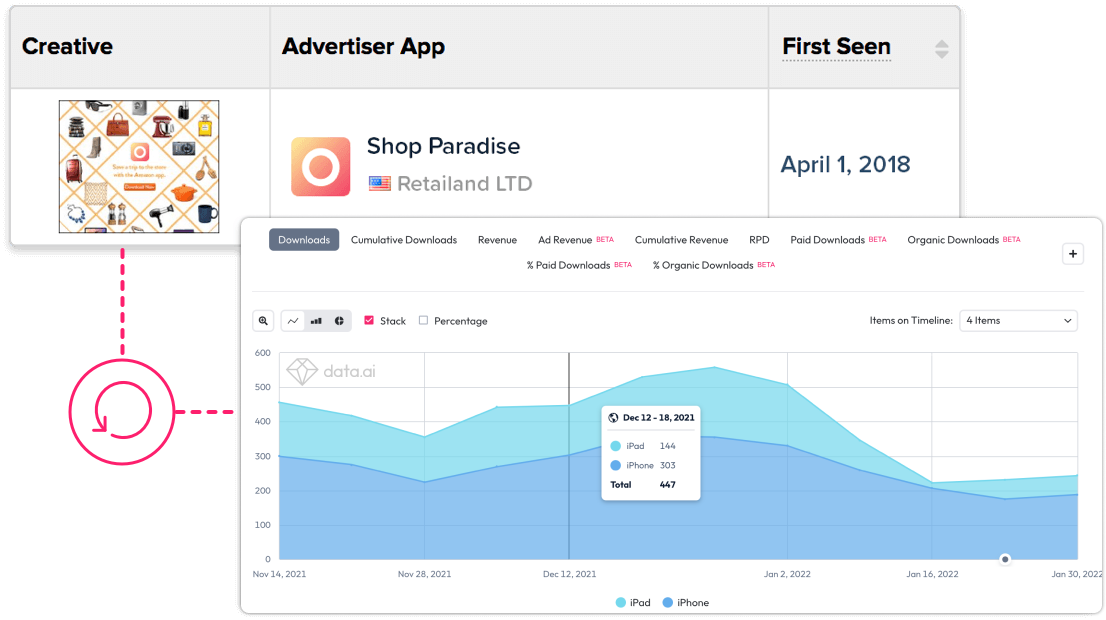Click the timeline marker dot below chart

click(x=1005, y=559)
